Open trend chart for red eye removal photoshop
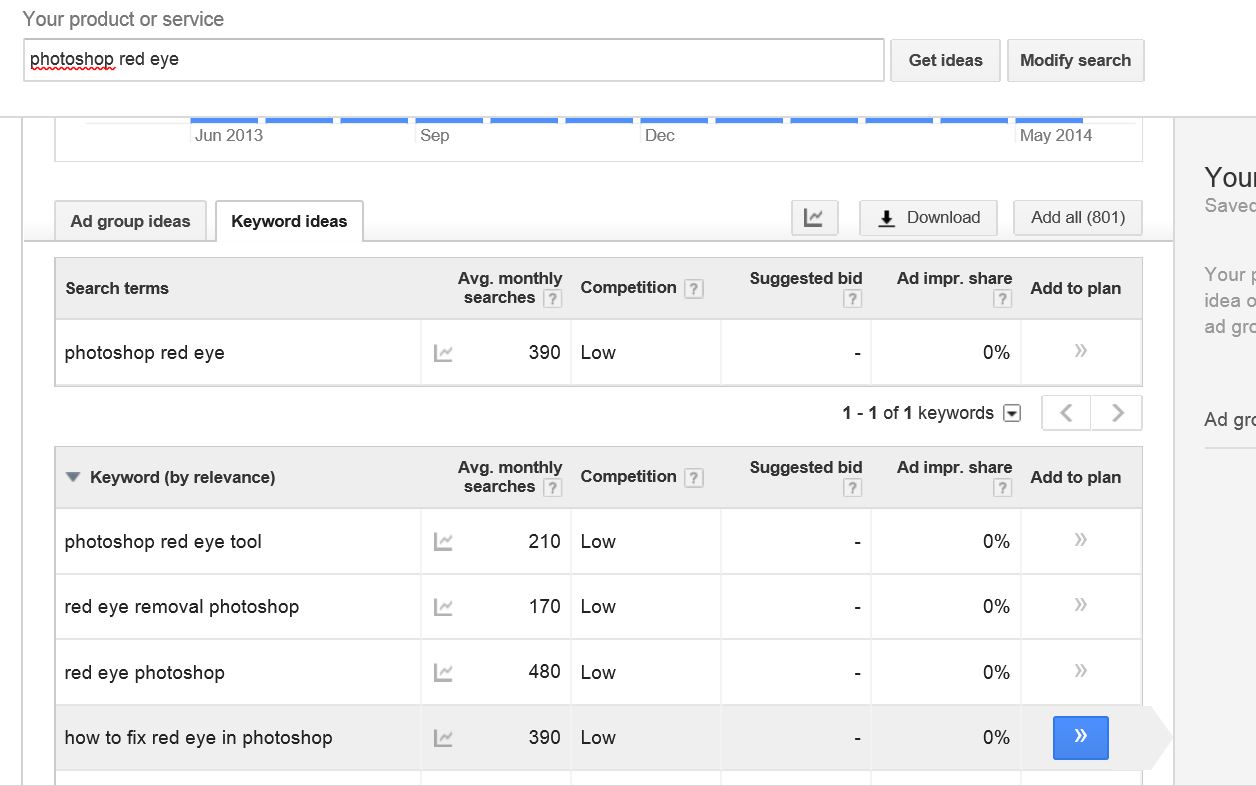The height and width of the screenshot is (786, 1256). coord(443,607)
